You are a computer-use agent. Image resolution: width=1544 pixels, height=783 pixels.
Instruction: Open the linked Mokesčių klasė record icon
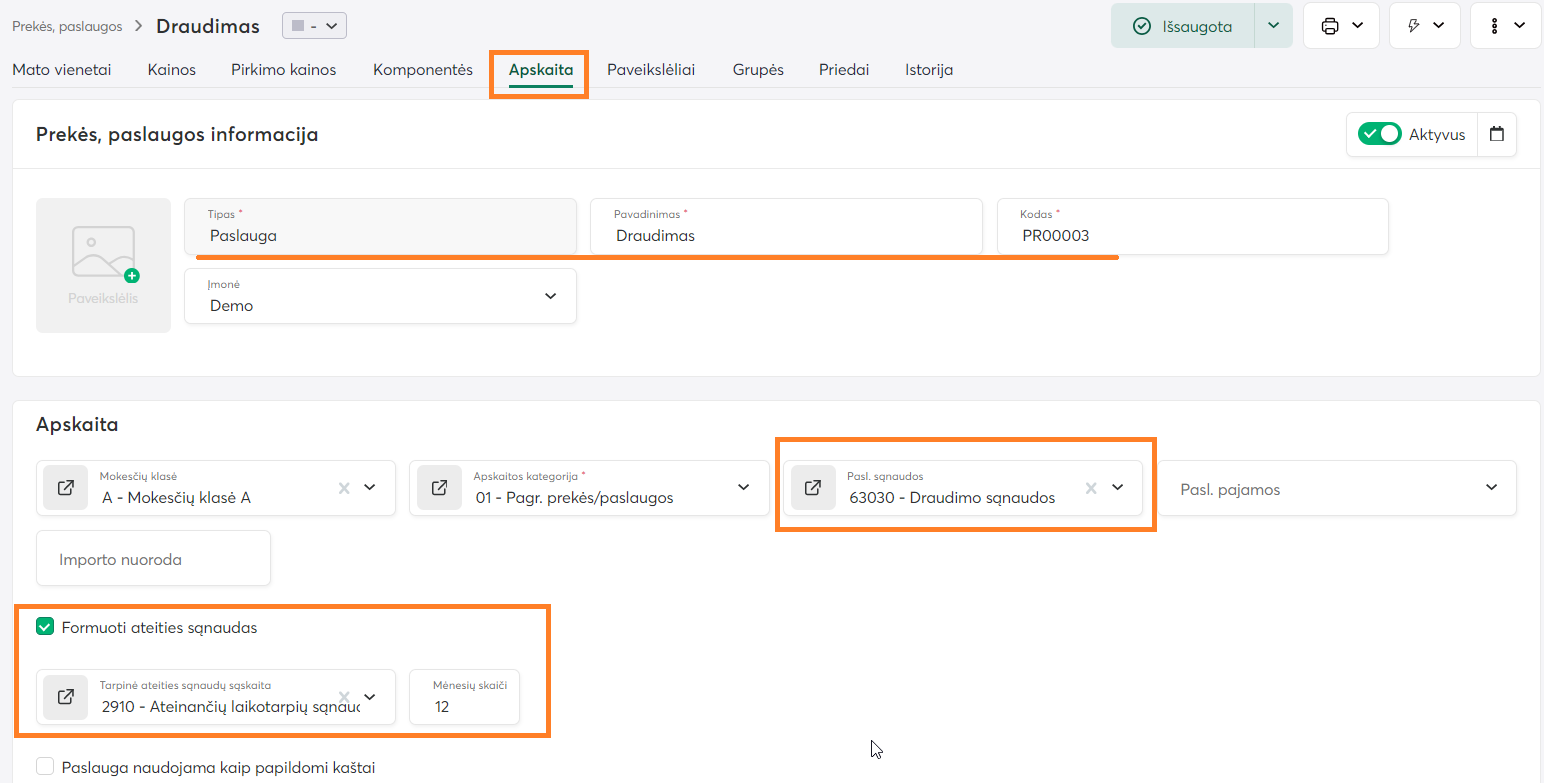(x=66, y=488)
